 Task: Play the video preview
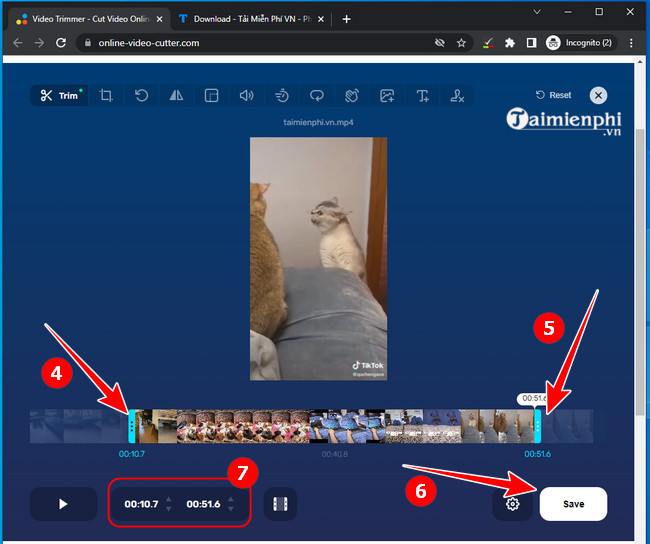point(63,504)
